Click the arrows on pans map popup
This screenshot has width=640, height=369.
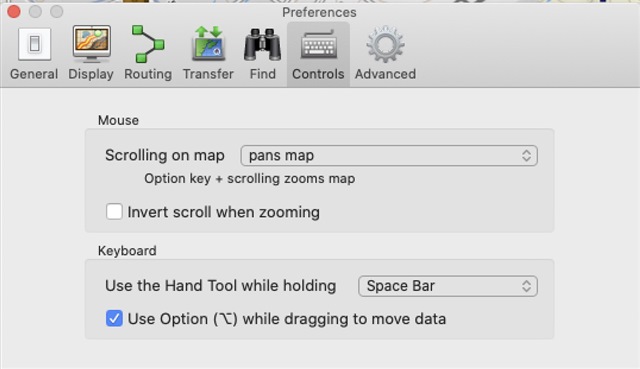pos(526,156)
